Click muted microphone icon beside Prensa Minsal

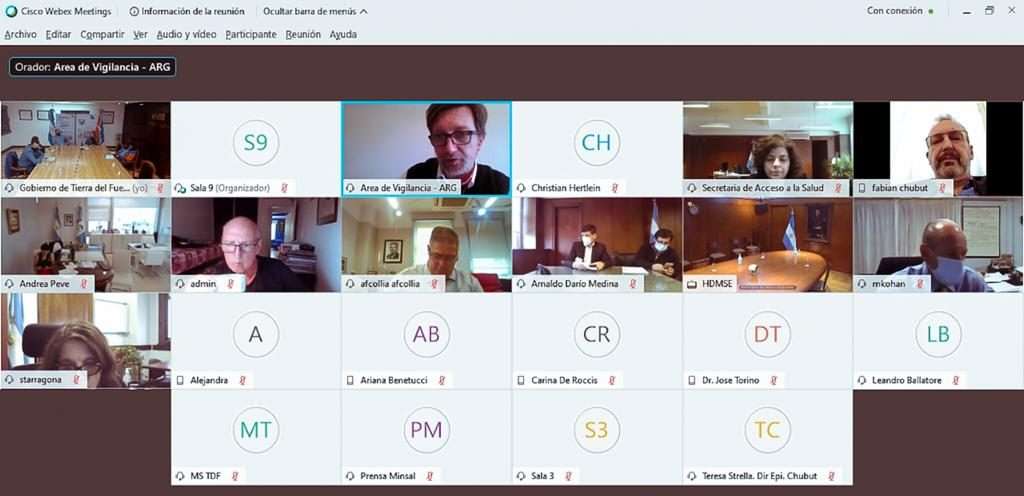430,476
